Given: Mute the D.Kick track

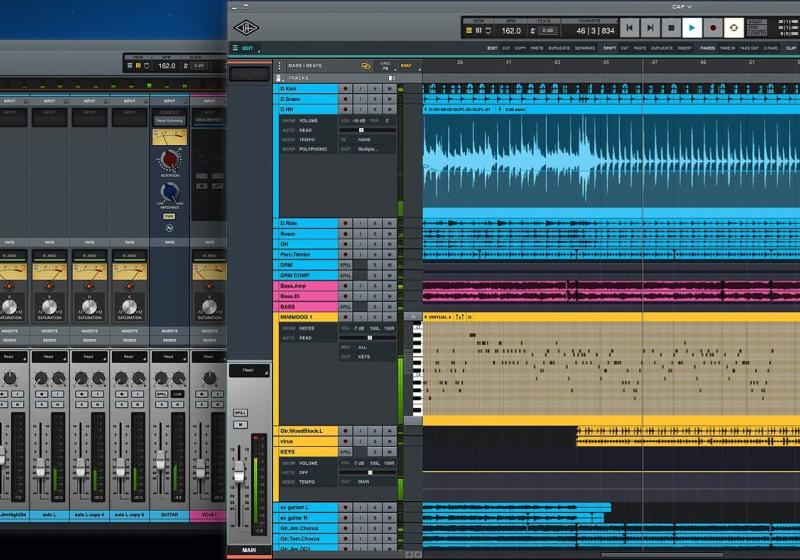Looking at the screenshot, I should point(389,88).
